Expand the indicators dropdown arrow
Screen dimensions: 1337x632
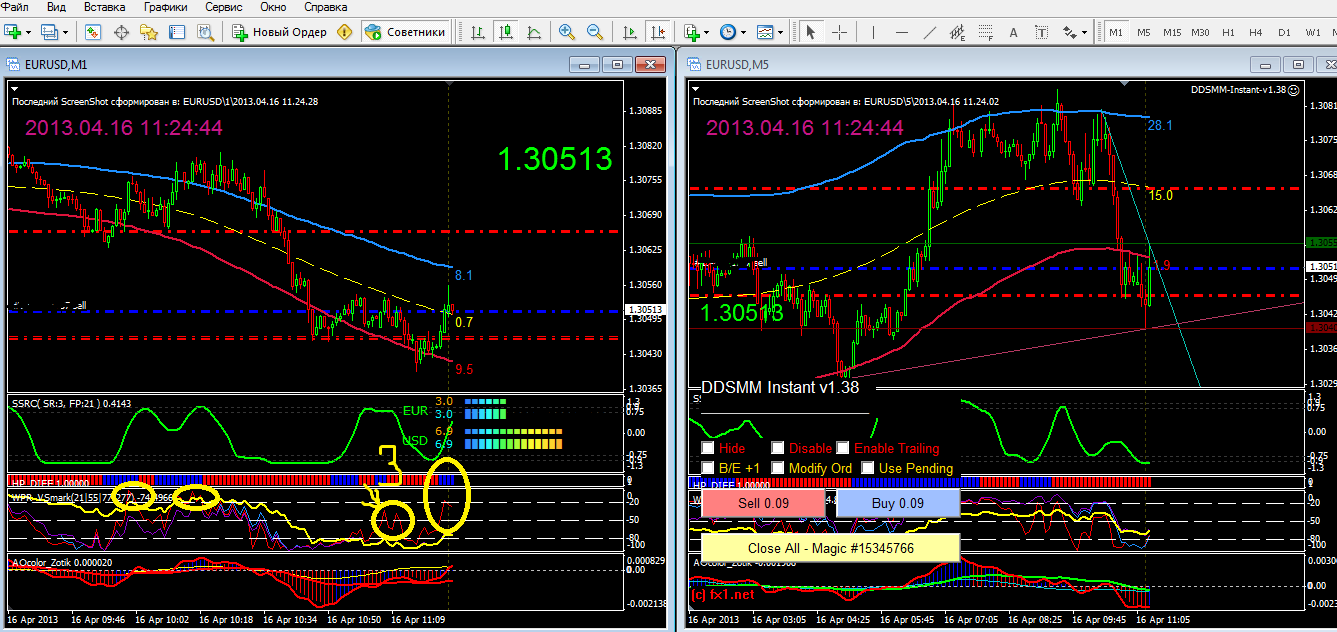(706, 32)
